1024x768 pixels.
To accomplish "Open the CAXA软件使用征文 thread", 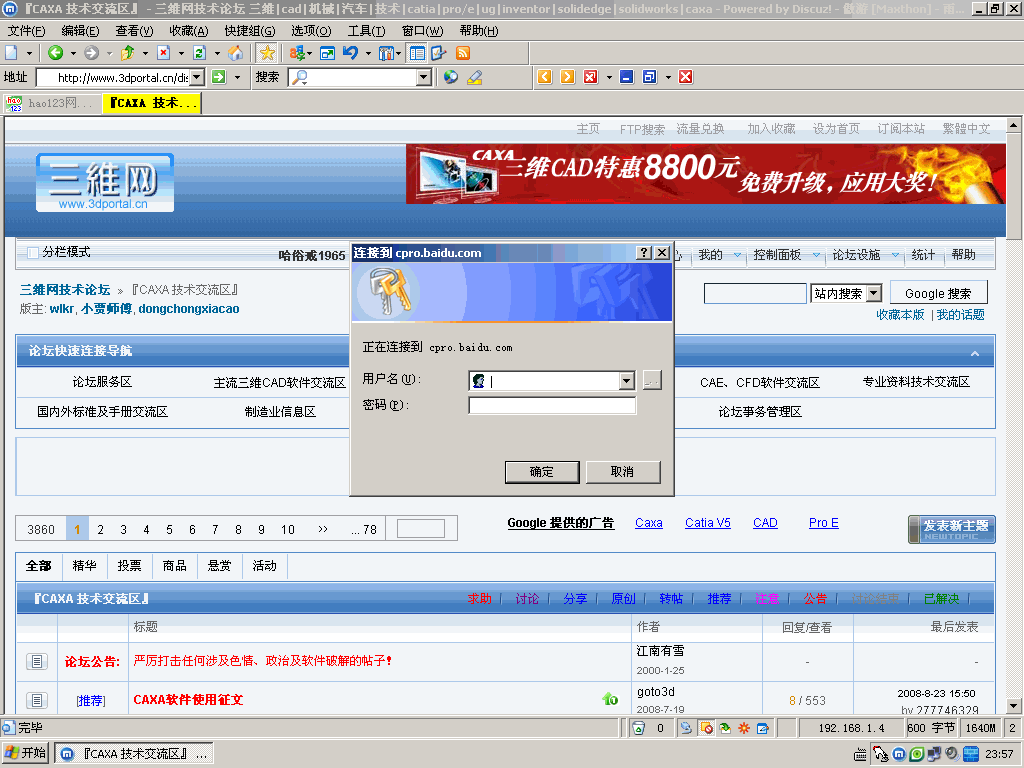I will [188, 699].
